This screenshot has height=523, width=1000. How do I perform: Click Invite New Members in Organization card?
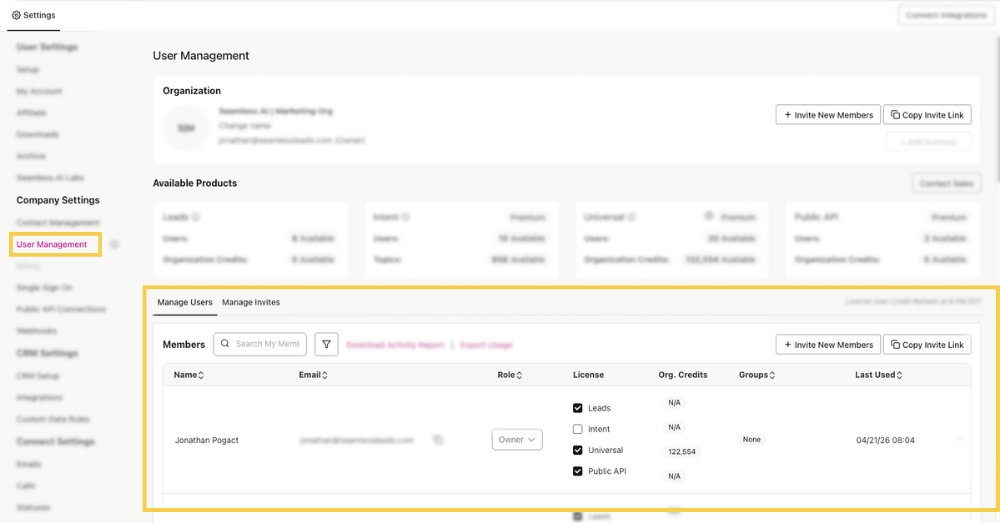(x=828, y=115)
